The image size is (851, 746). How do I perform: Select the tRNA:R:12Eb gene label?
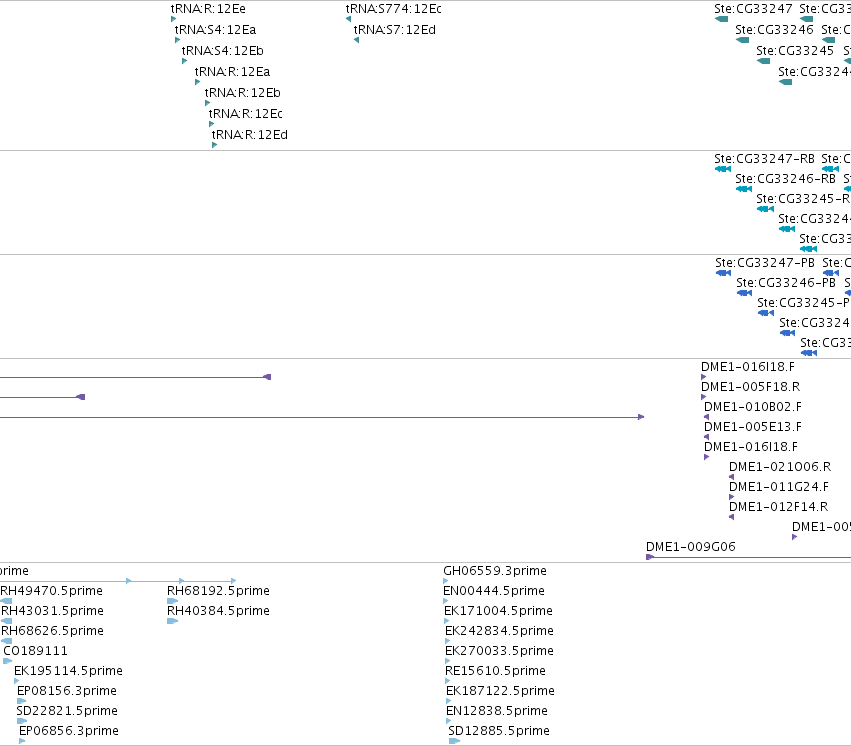click(x=243, y=93)
